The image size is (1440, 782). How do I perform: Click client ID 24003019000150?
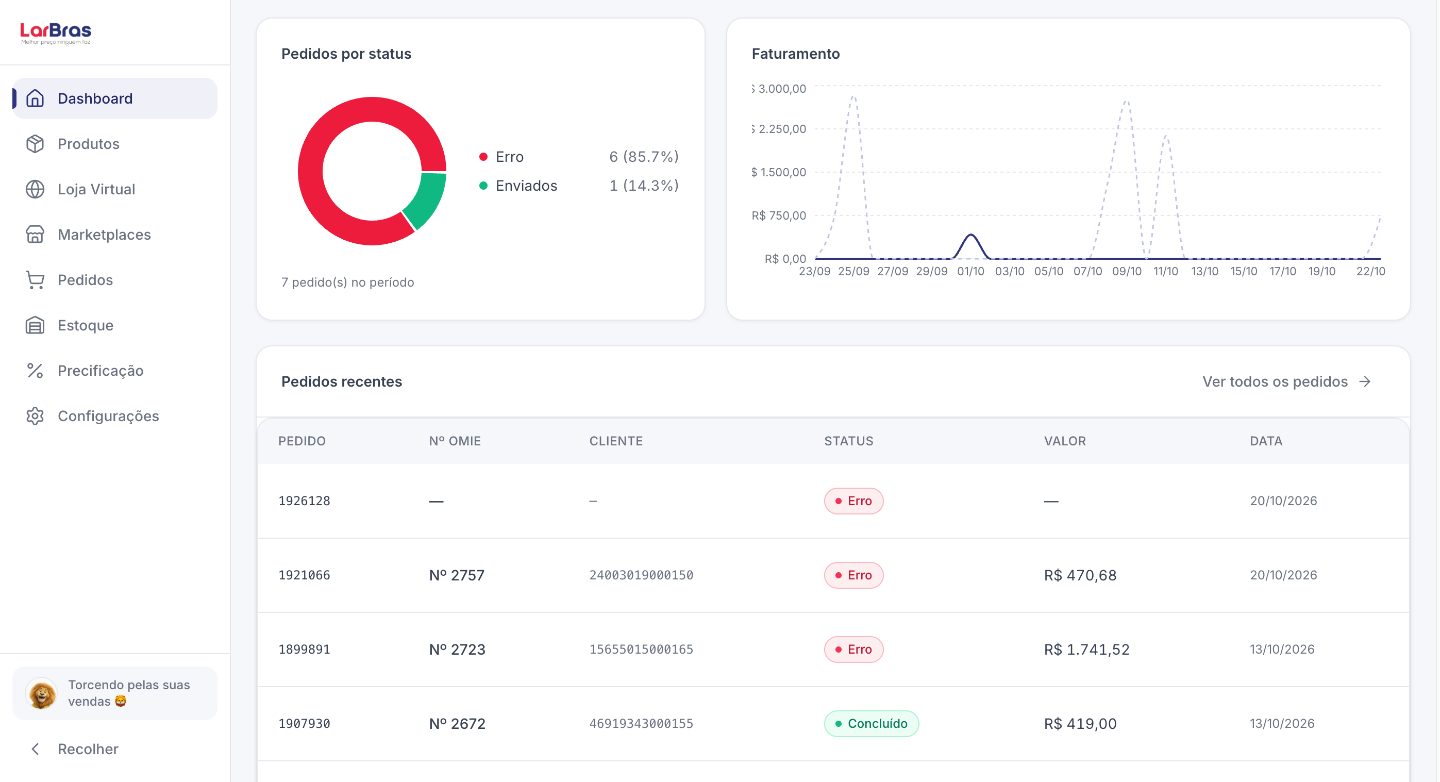641,575
